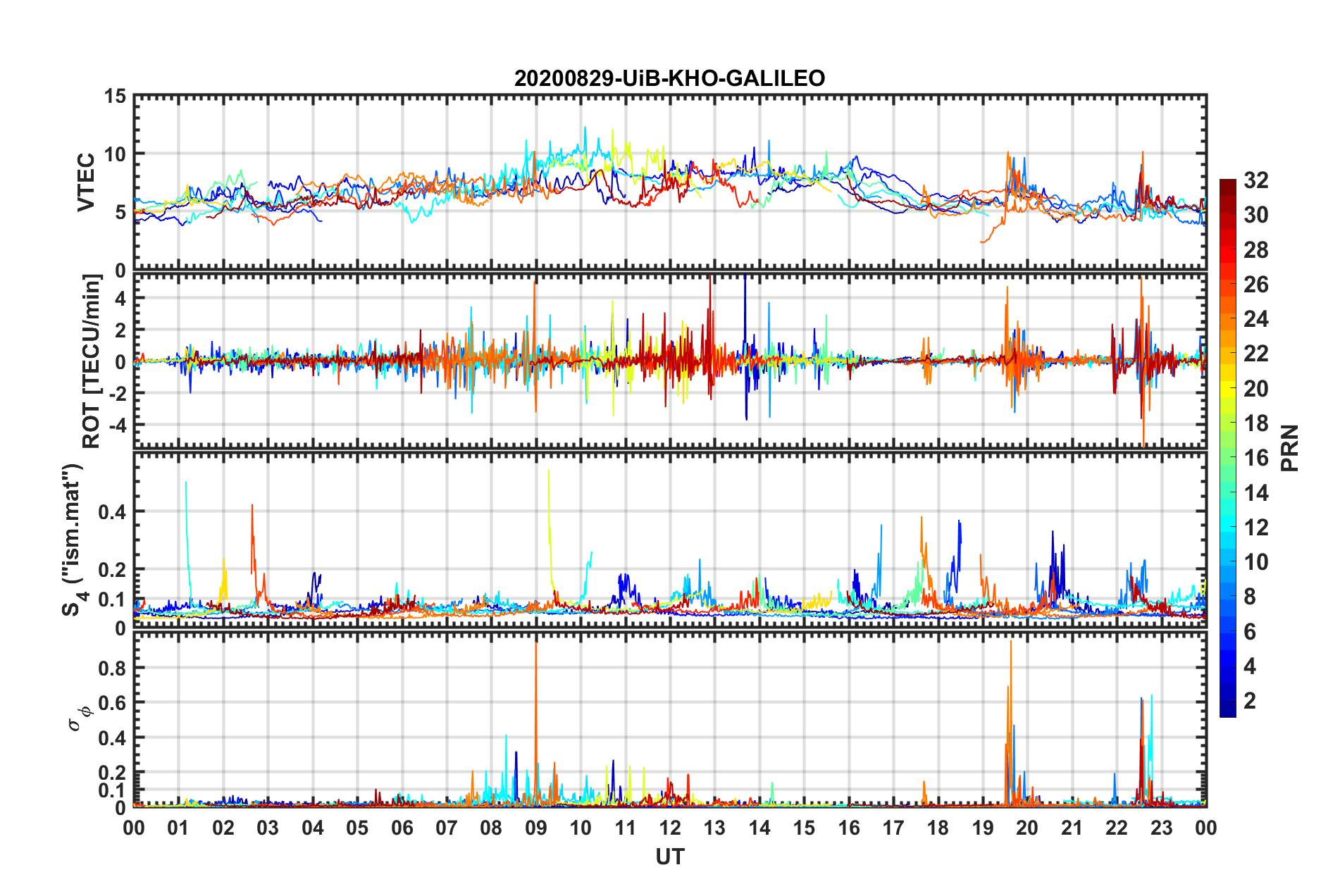Click the VTEC axis tick 5

(x=120, y=212)
